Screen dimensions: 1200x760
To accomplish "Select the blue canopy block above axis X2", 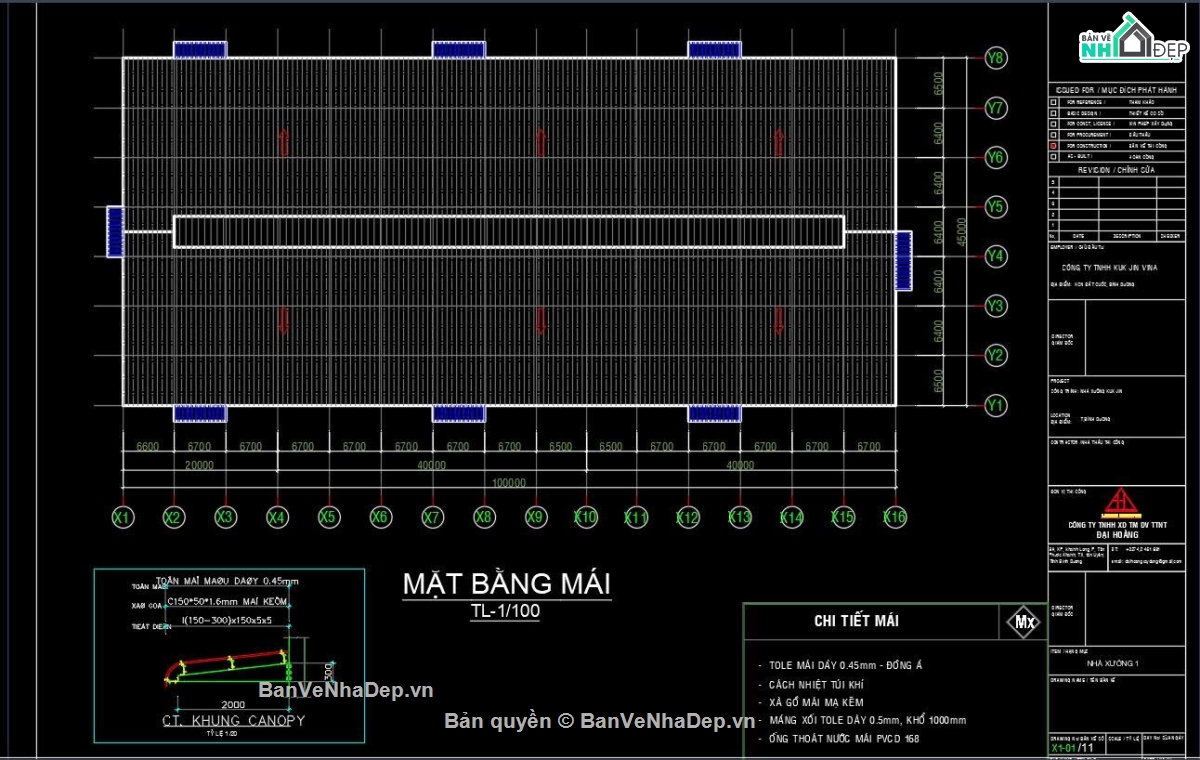I will click(x=200, y=49).
